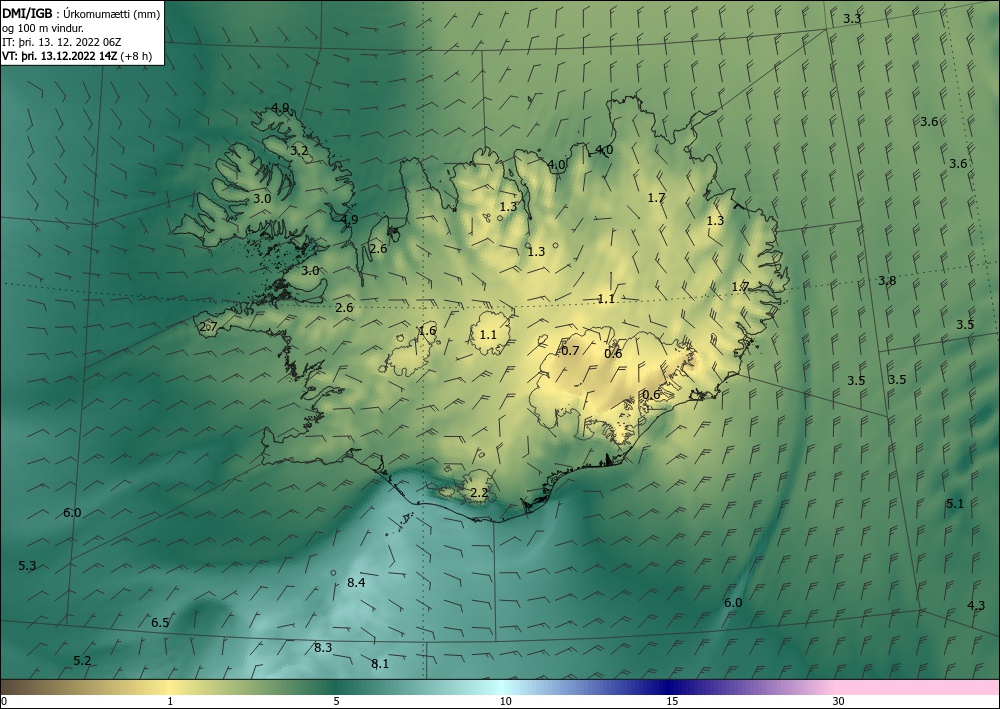Click the 1.6 value beside the western glacier

point(427,330)
